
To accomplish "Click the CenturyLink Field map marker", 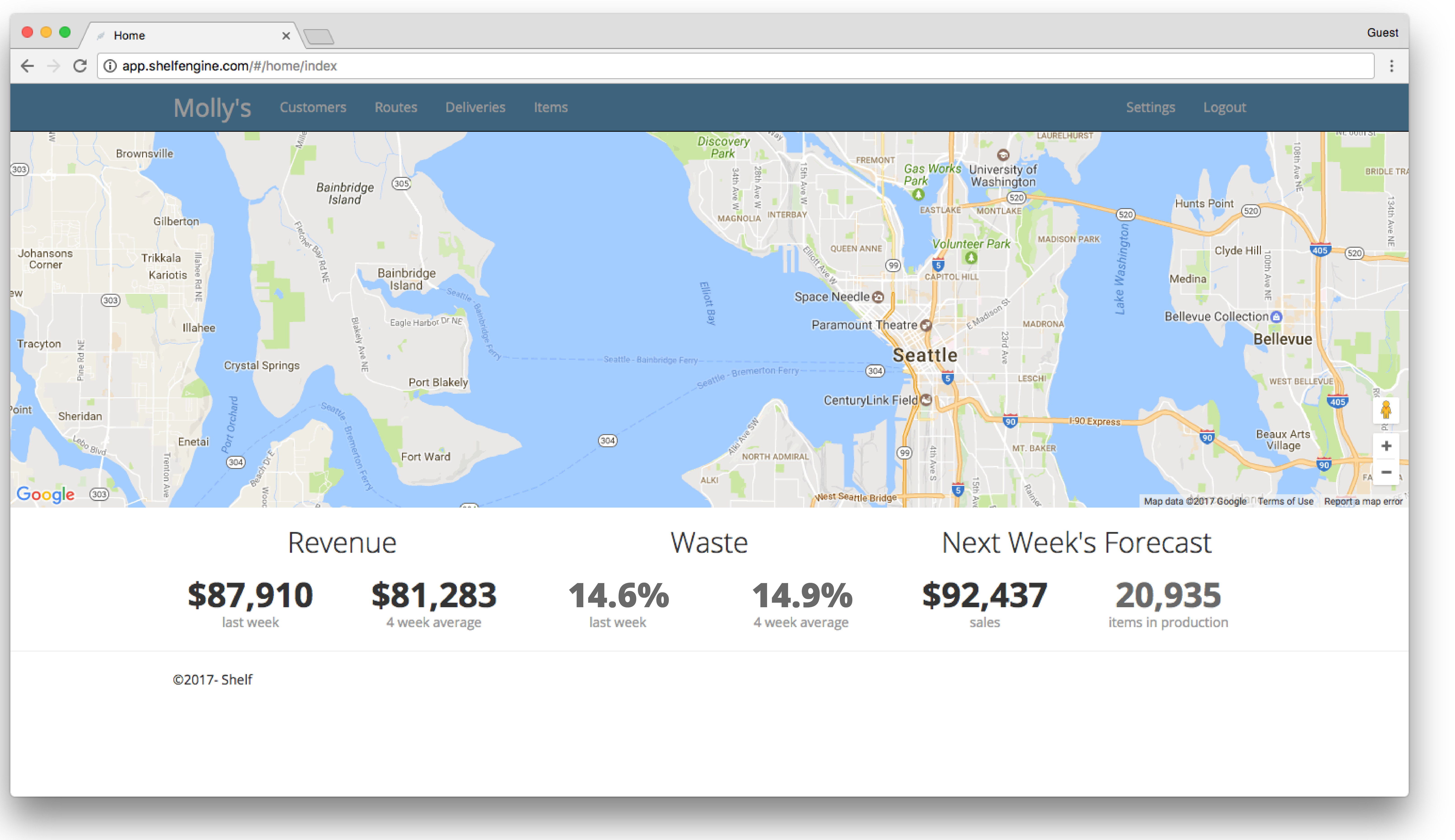I will coord(926,400).
